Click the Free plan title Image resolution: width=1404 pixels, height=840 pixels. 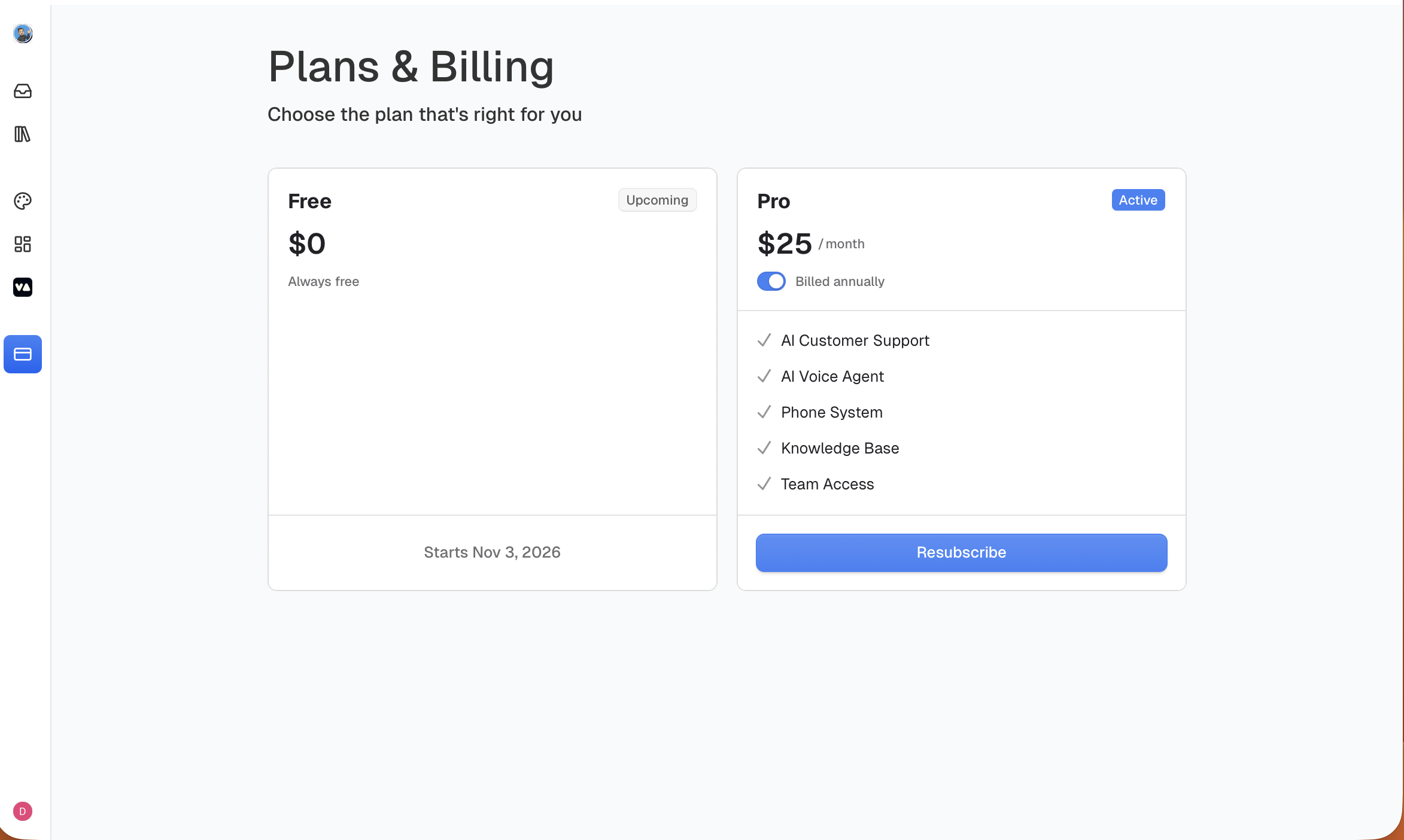click(309, 201)
